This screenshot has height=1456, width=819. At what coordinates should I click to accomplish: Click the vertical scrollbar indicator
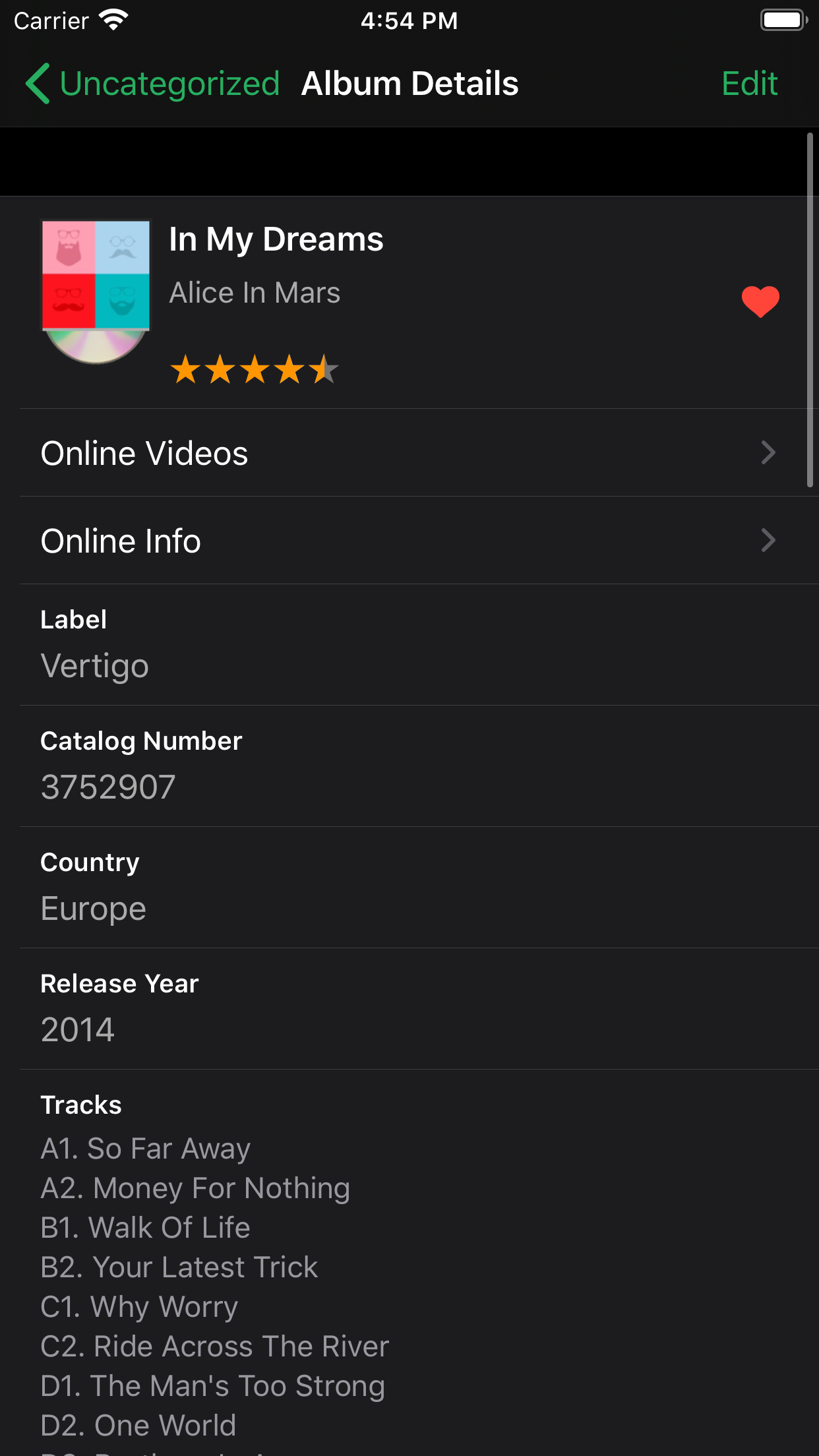[x=810, y=310]
